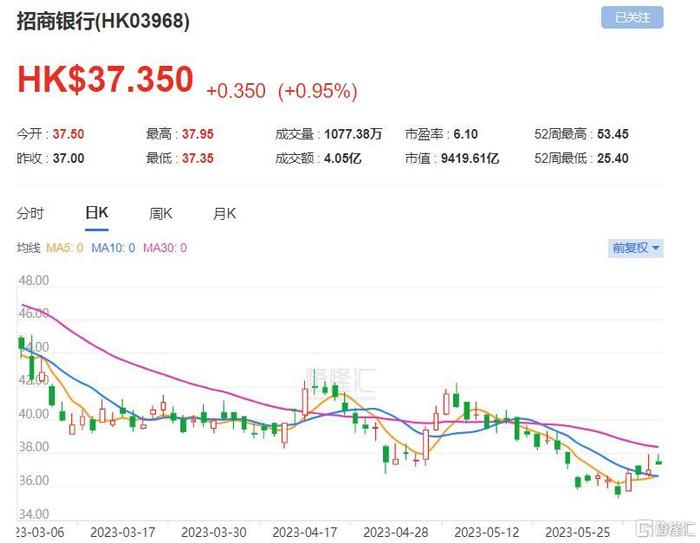
Task: Click the 2023-05-25 date axis label
Action: [578, 532]
